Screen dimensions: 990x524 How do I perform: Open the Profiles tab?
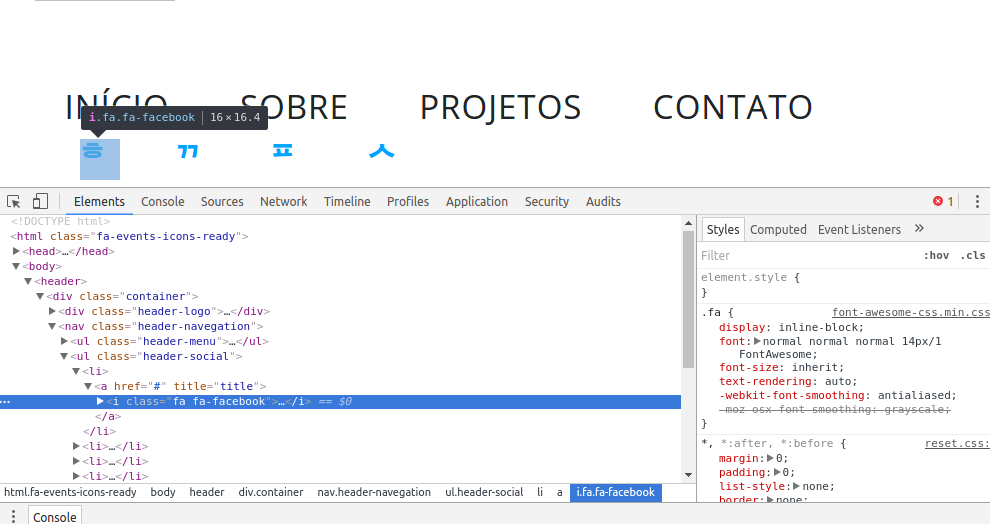click(408, 201)
